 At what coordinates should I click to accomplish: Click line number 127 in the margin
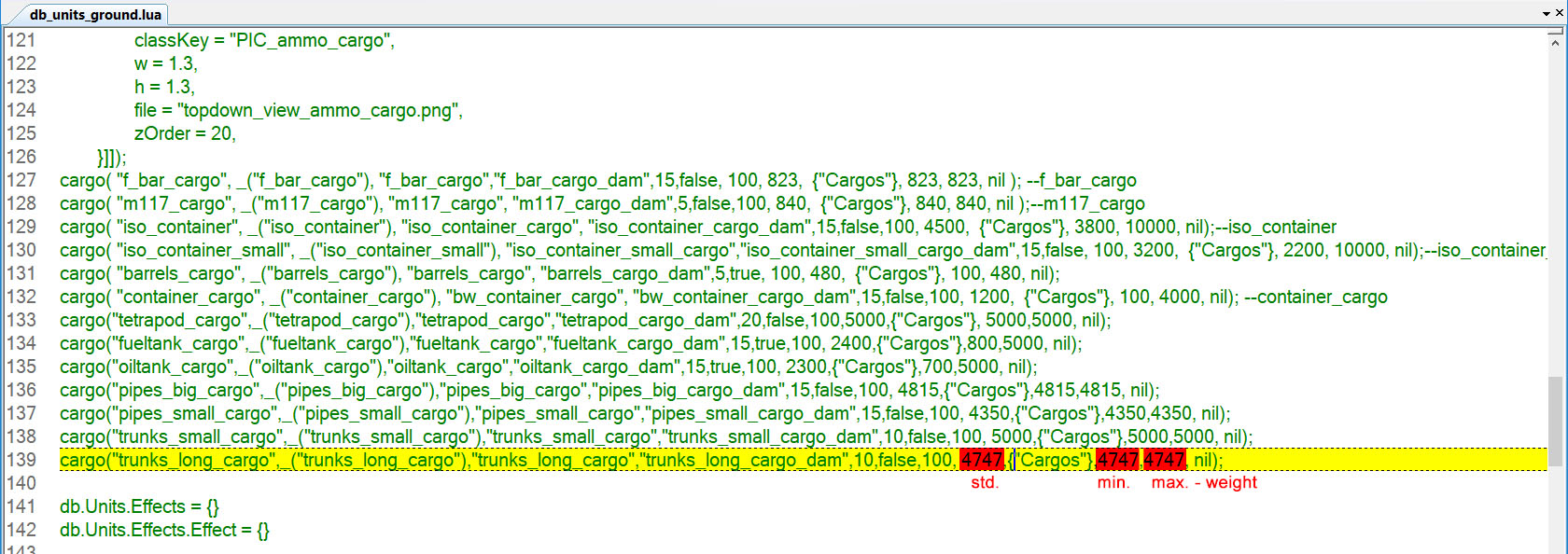[21, 180]
